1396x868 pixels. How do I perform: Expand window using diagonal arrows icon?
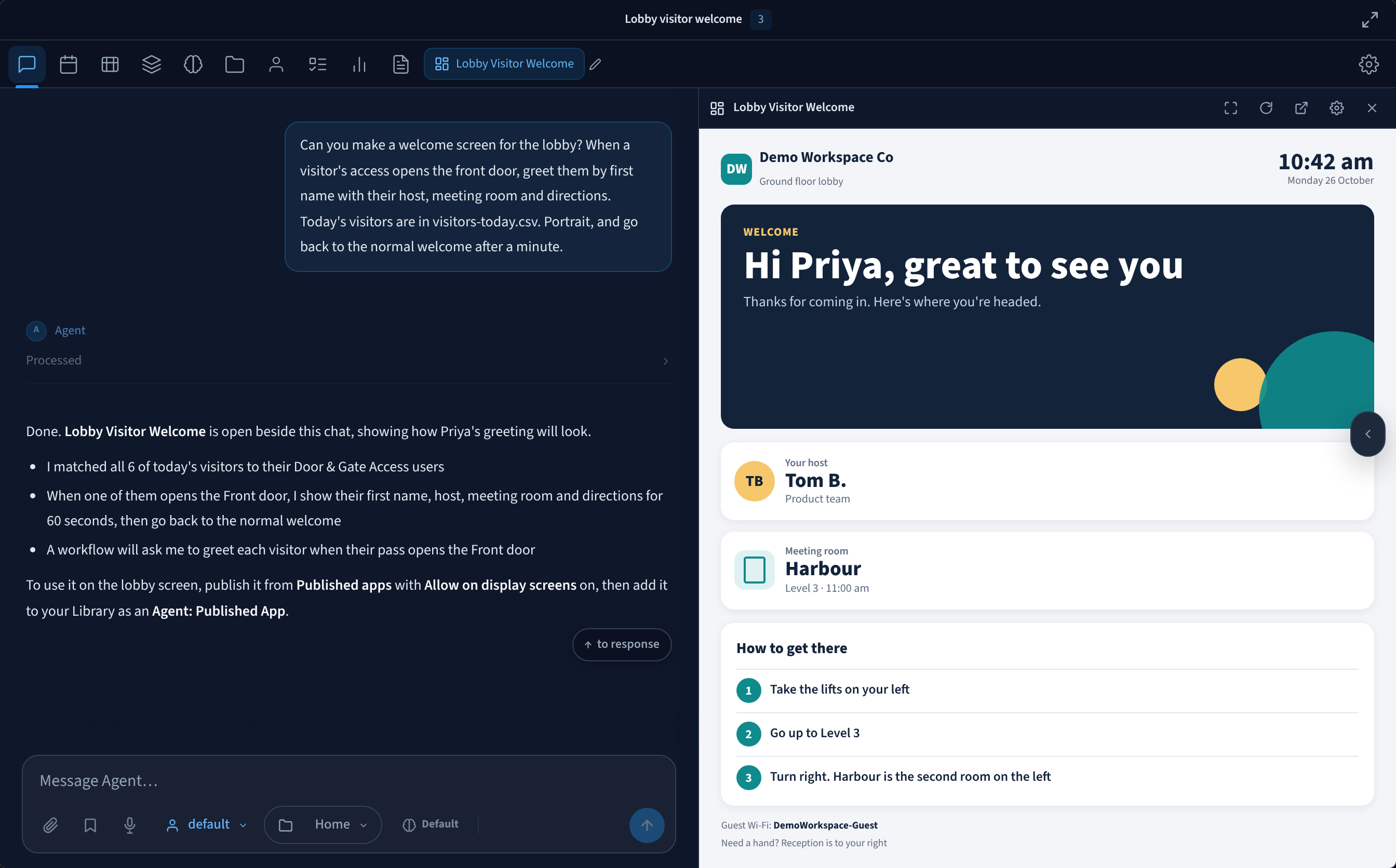(x=1370, y=20)
